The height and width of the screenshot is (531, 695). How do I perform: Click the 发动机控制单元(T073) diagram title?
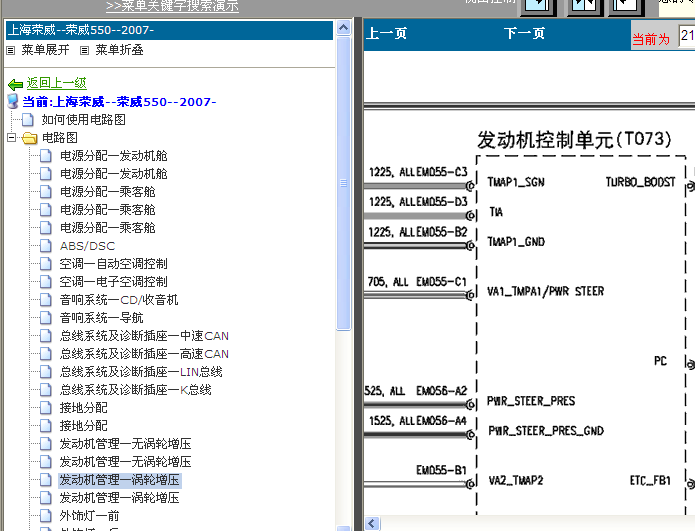574,140
